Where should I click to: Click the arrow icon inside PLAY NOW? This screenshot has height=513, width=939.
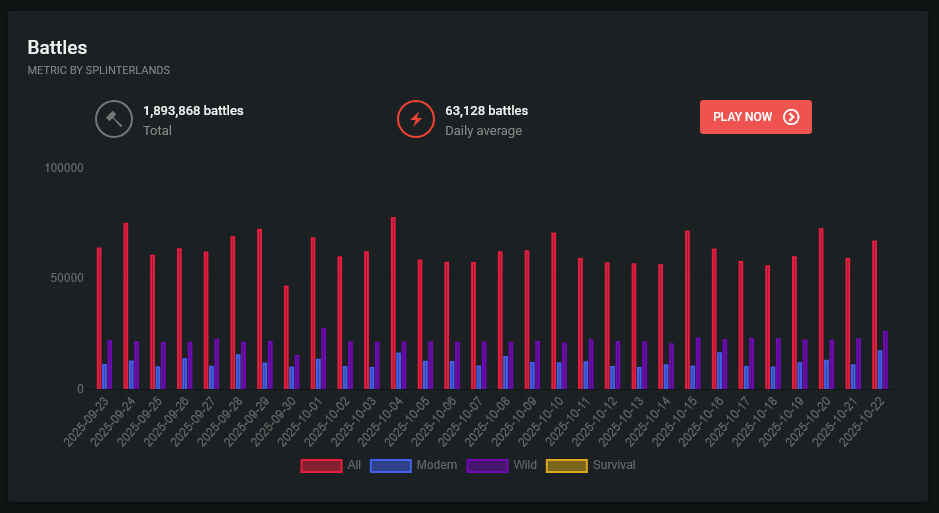point(791,117)
